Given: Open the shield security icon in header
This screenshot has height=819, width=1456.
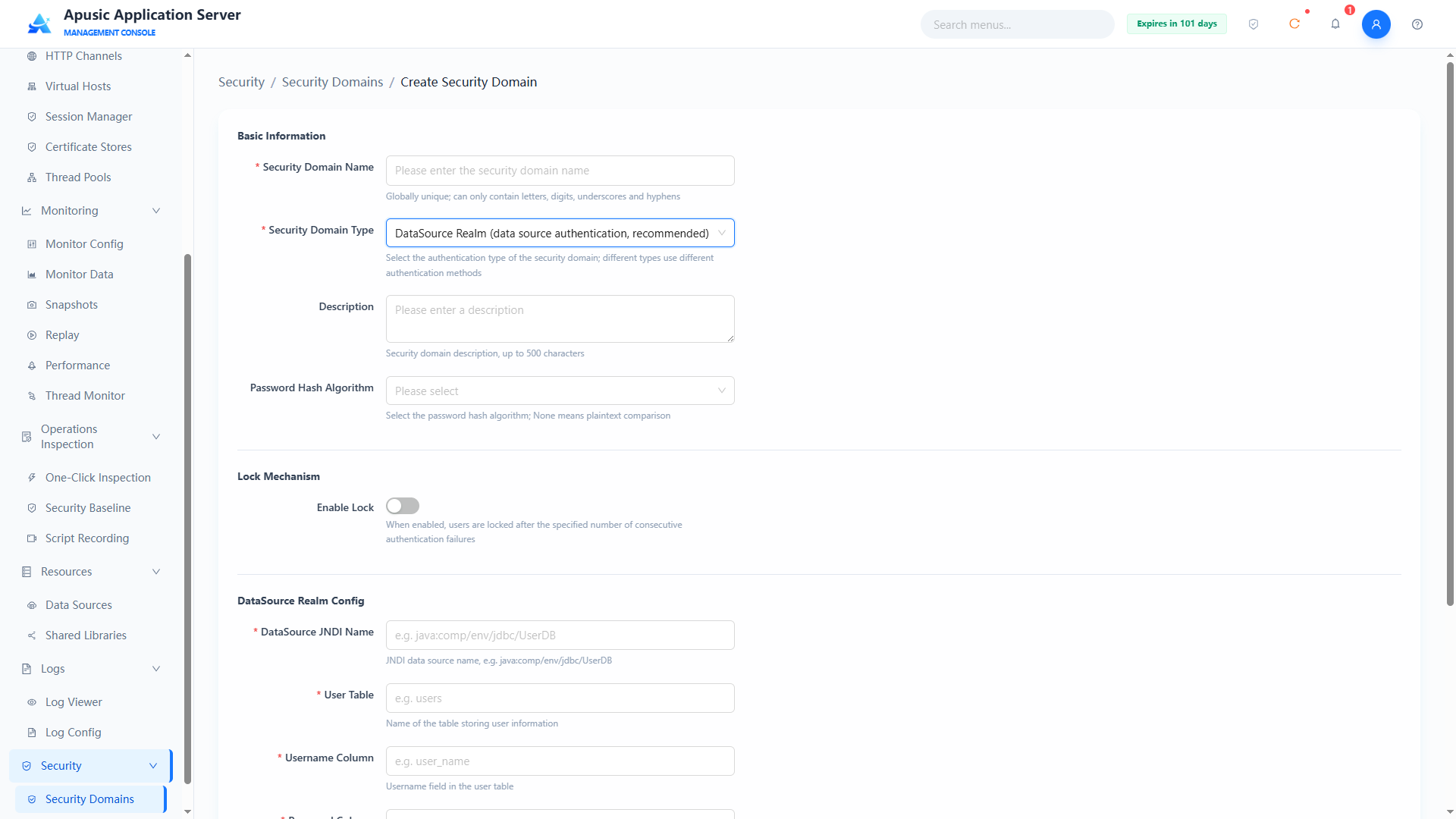Looking at the screenshot, I should point(1254,24).
